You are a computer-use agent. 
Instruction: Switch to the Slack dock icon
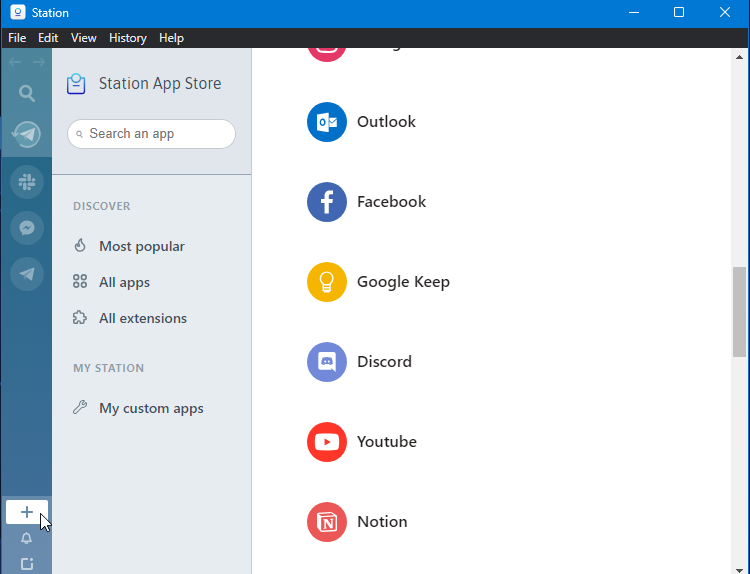[27, 182]
